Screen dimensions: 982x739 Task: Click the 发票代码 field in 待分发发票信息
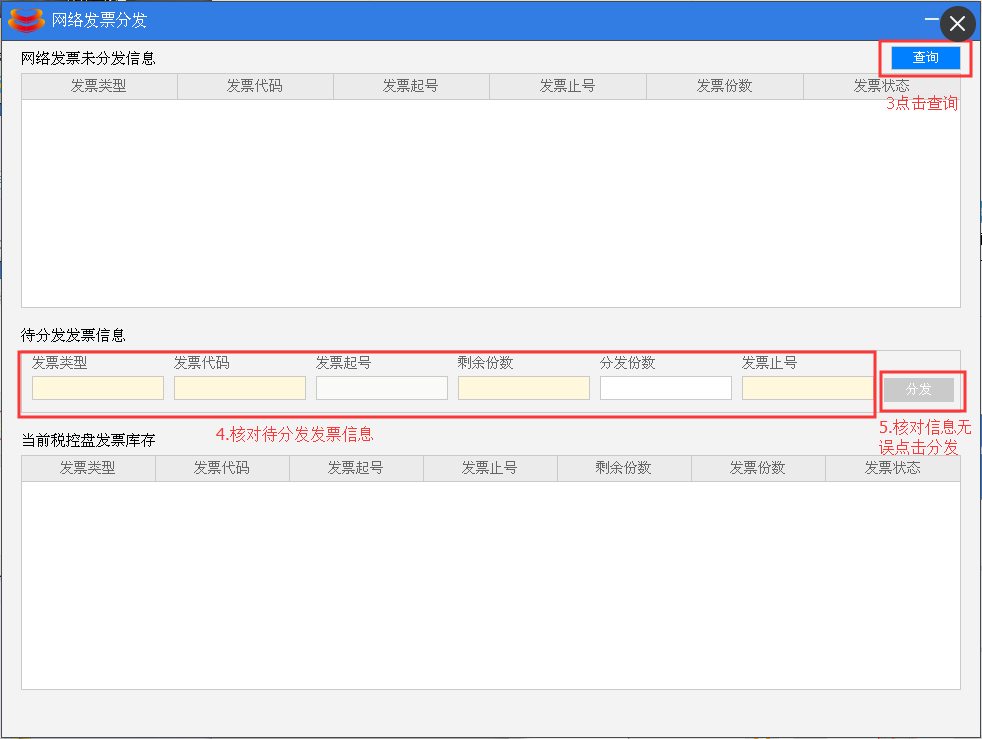[x=240, y=388]
